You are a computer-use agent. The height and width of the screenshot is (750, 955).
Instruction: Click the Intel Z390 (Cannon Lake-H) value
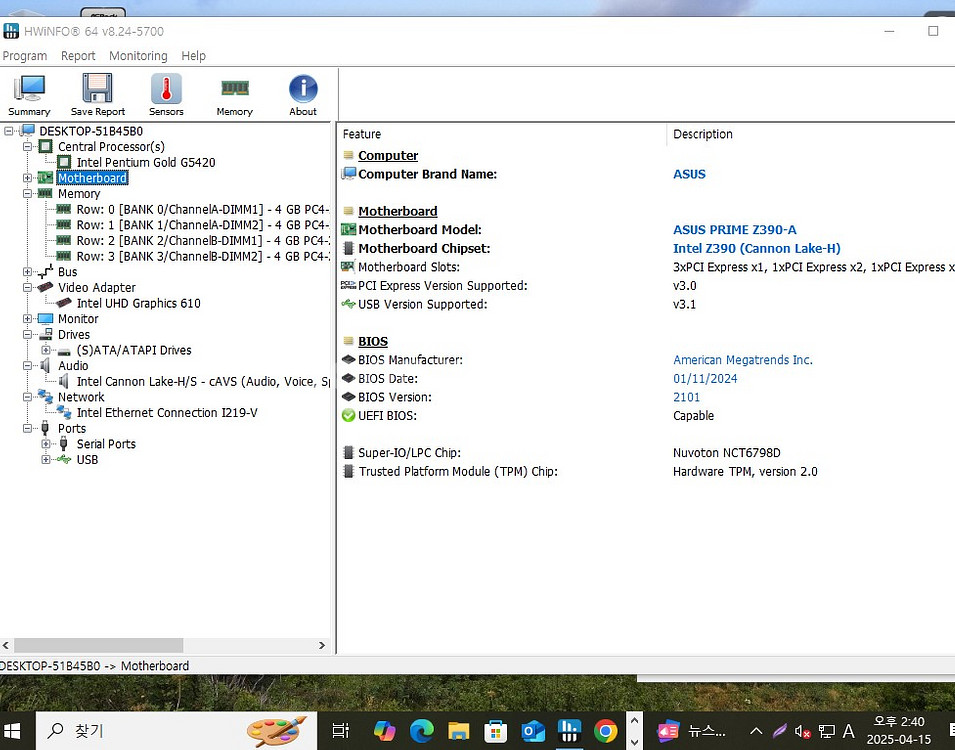[756, 249]
